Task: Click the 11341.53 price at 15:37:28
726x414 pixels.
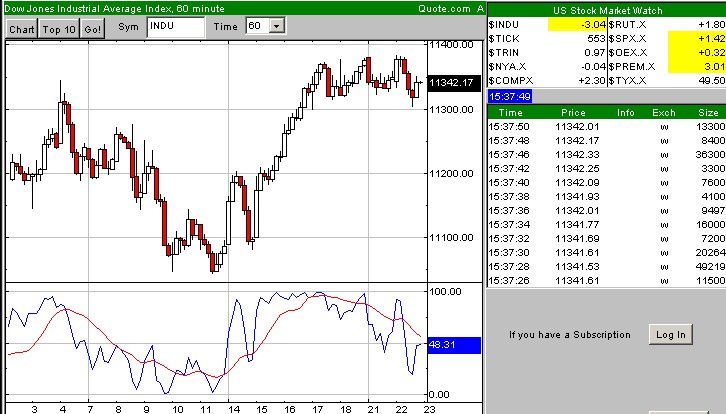Action: point(577,267)
